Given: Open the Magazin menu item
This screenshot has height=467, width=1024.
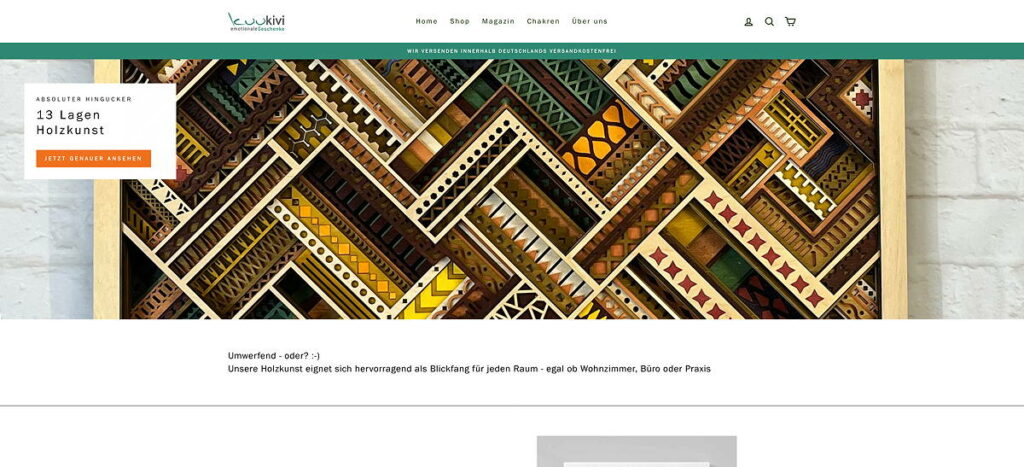Looking at the screenshot, I should click(x=498, y=22).
